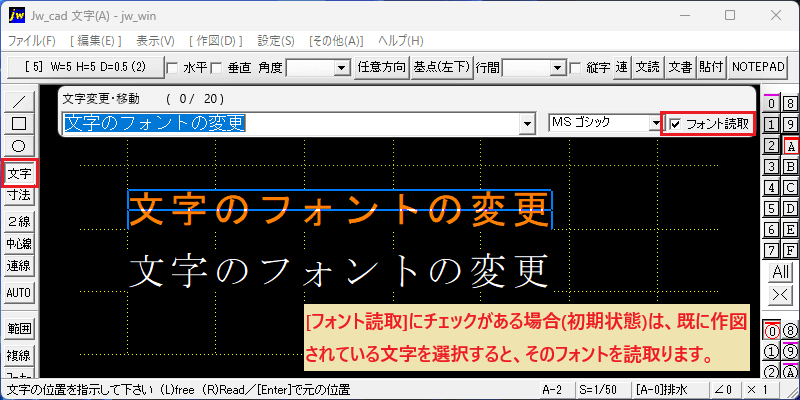Click the 文読 button
800x400 pixels.
(648, 67)
